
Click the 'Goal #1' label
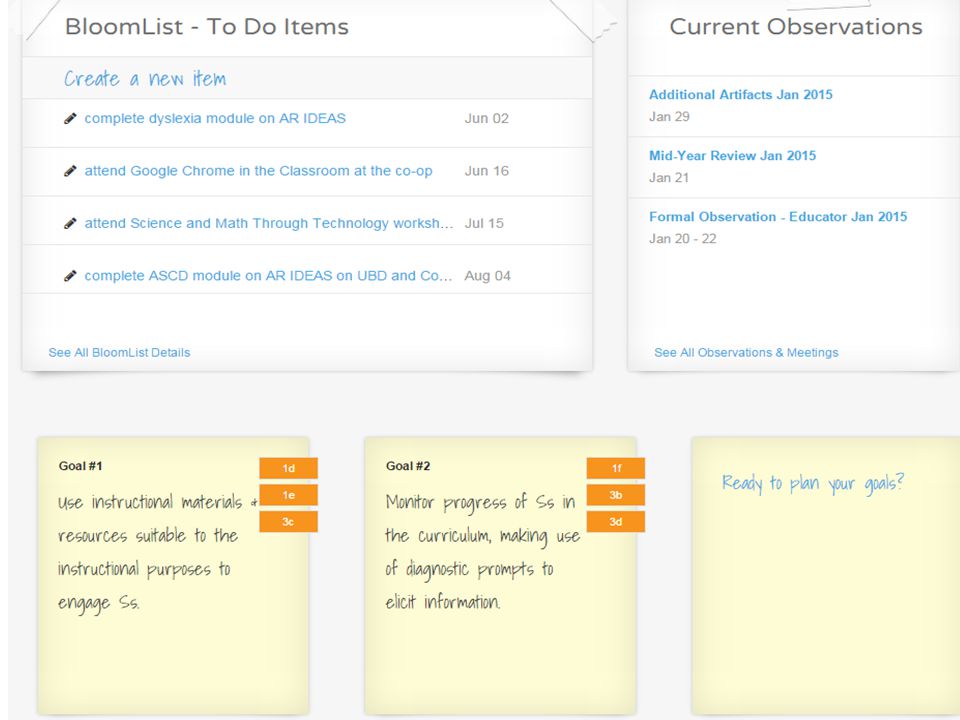point(80,466)
